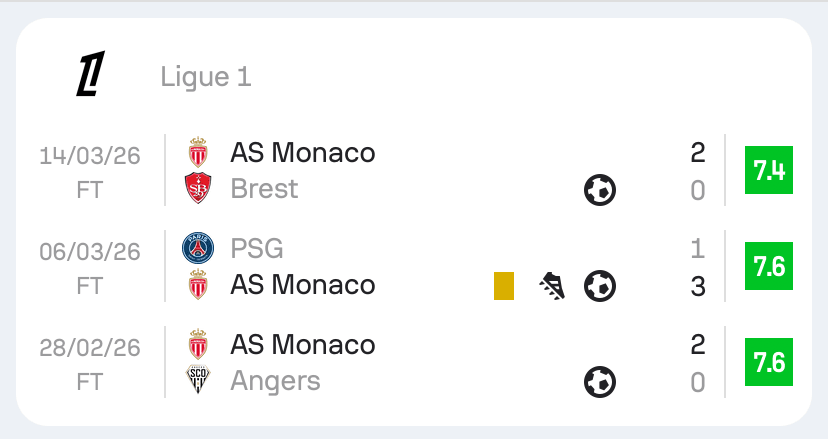Open the 7.6 rating for Angers match

point(769,363)
